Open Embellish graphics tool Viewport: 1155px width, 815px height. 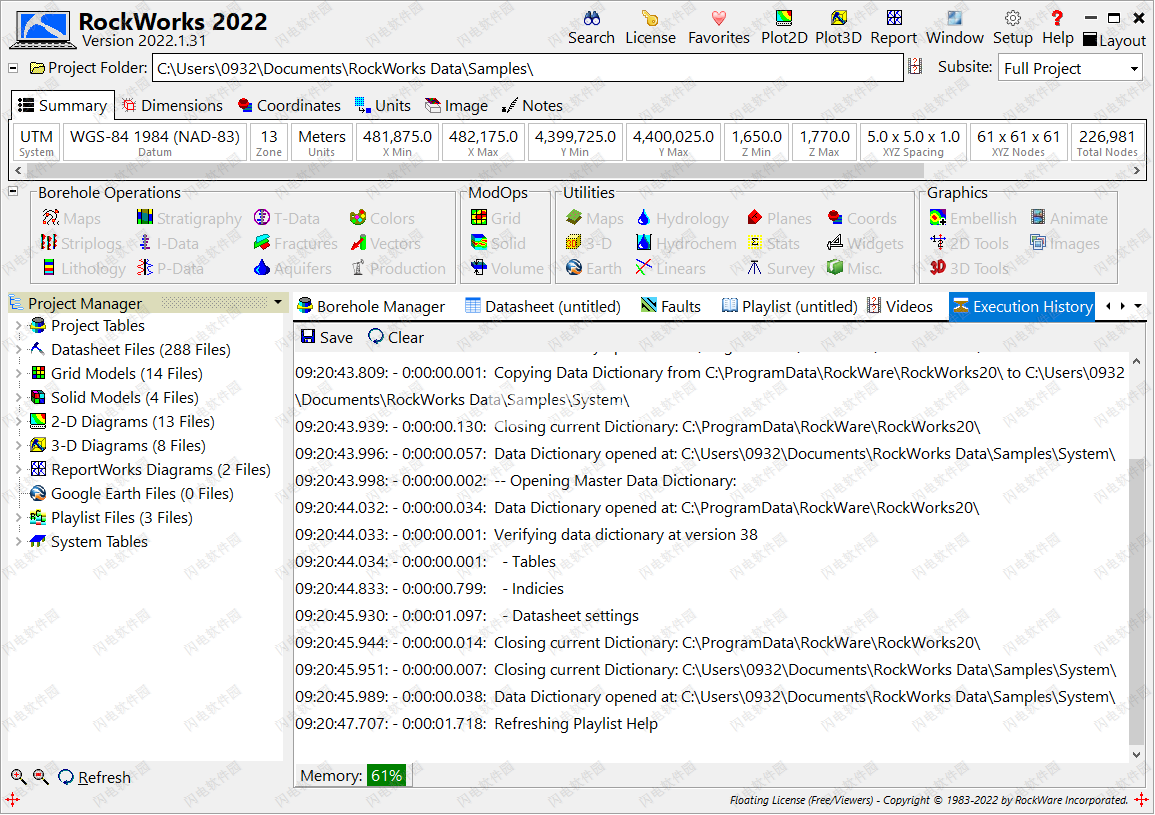(x=973, y=218)
